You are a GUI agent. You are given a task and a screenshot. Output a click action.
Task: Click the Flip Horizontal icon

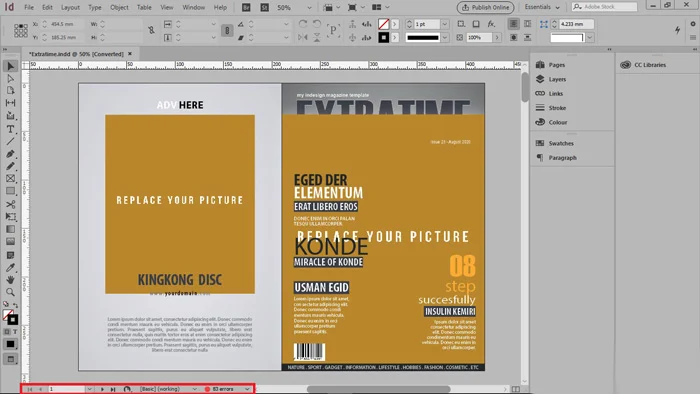[x=303, y=37]
